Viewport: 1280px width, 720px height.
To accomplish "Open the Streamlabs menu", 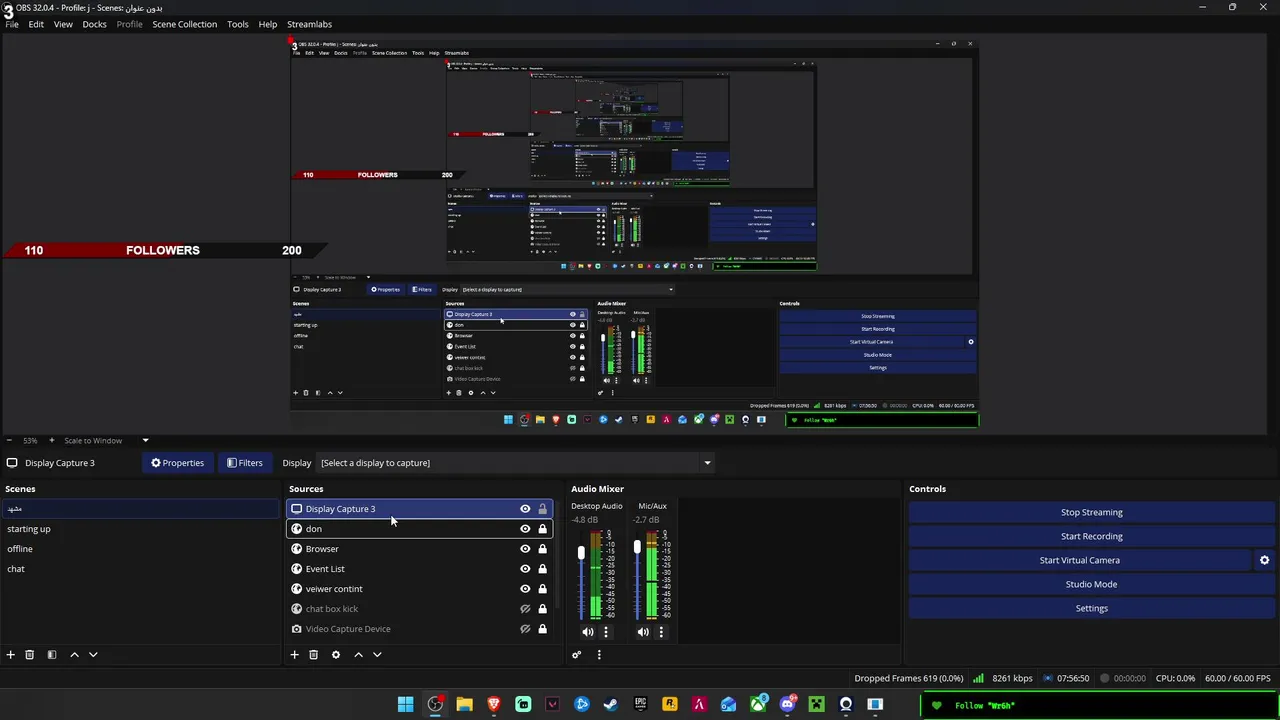I will (x=309, y=24).
